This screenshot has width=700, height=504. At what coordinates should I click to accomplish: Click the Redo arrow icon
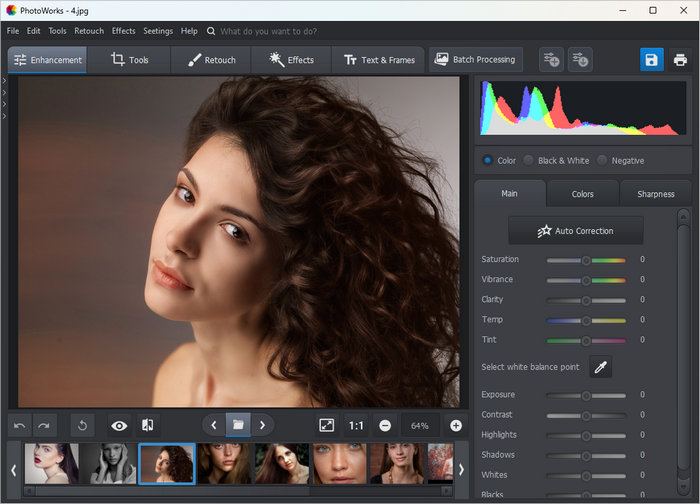pos(44,425)
